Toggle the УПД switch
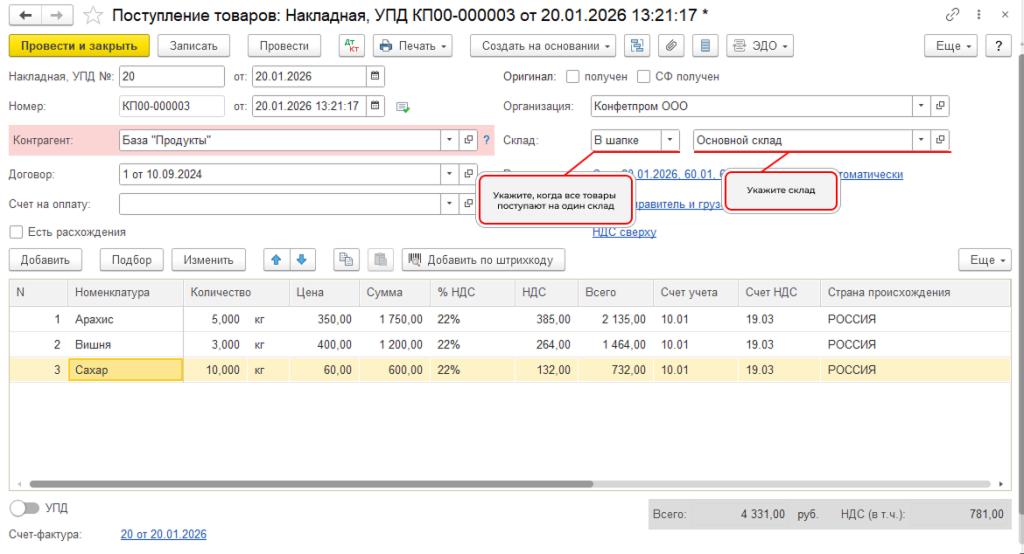Viewport: 1024px width, 554px height. (25, 508)
